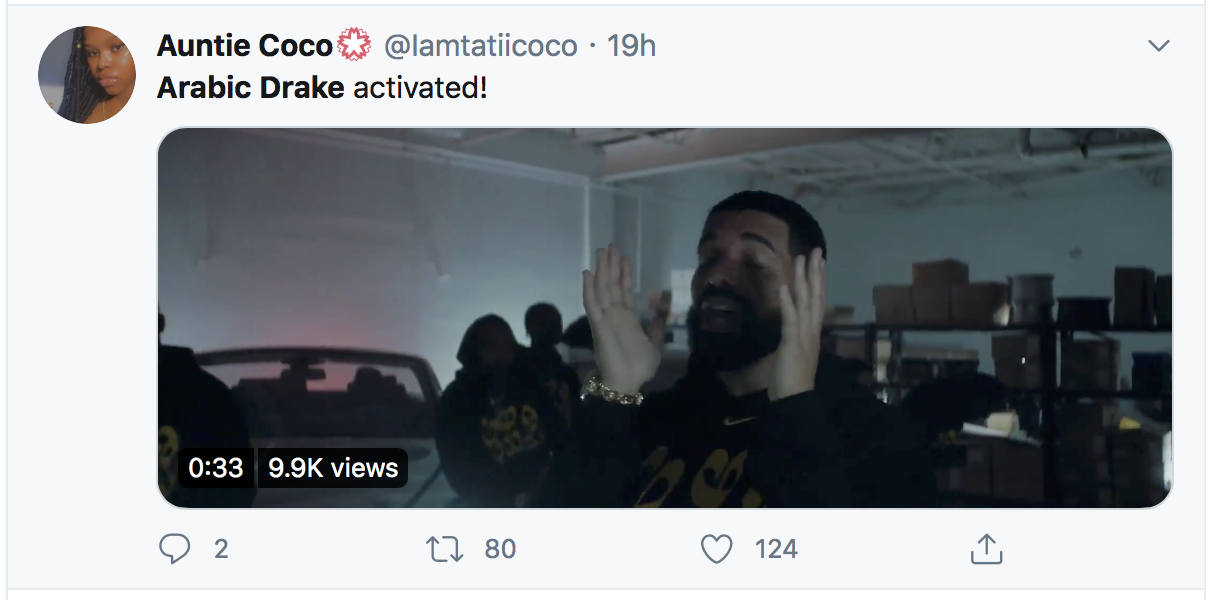Image resolution: width=1214 pixels, height=600 pixels.
Task: Open Auntie Coco's profile avatar
Action: click(87, 75)
